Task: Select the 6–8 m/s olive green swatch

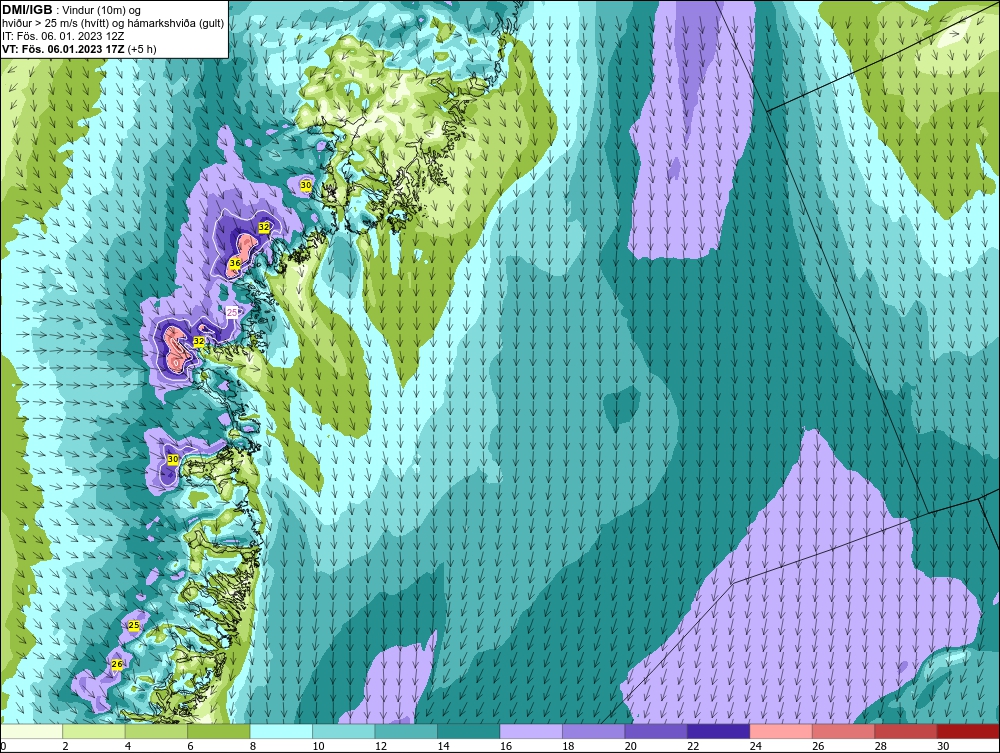Action: tap(219, 731)
